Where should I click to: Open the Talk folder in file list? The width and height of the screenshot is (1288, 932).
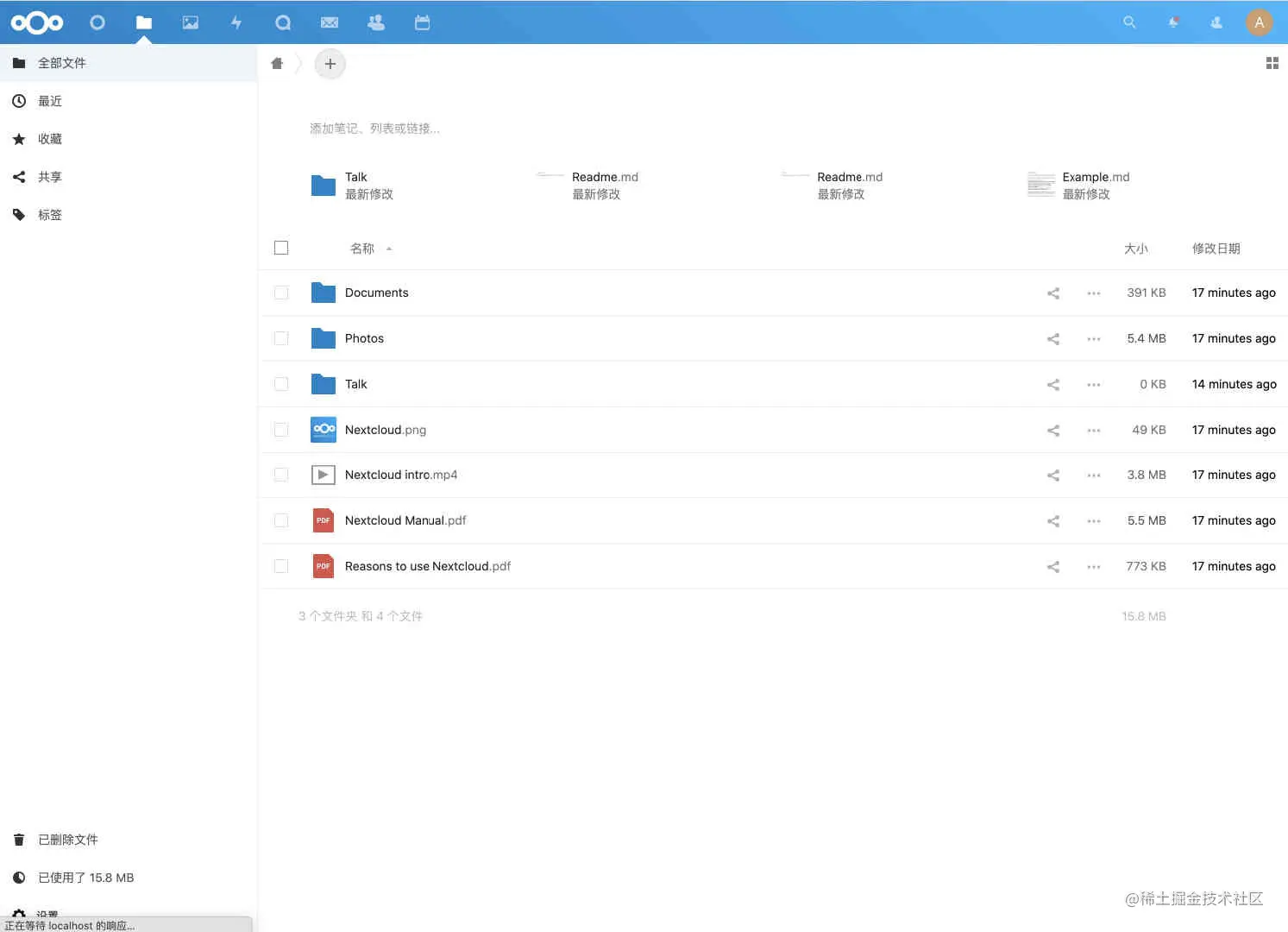click(x=355, y=384)
